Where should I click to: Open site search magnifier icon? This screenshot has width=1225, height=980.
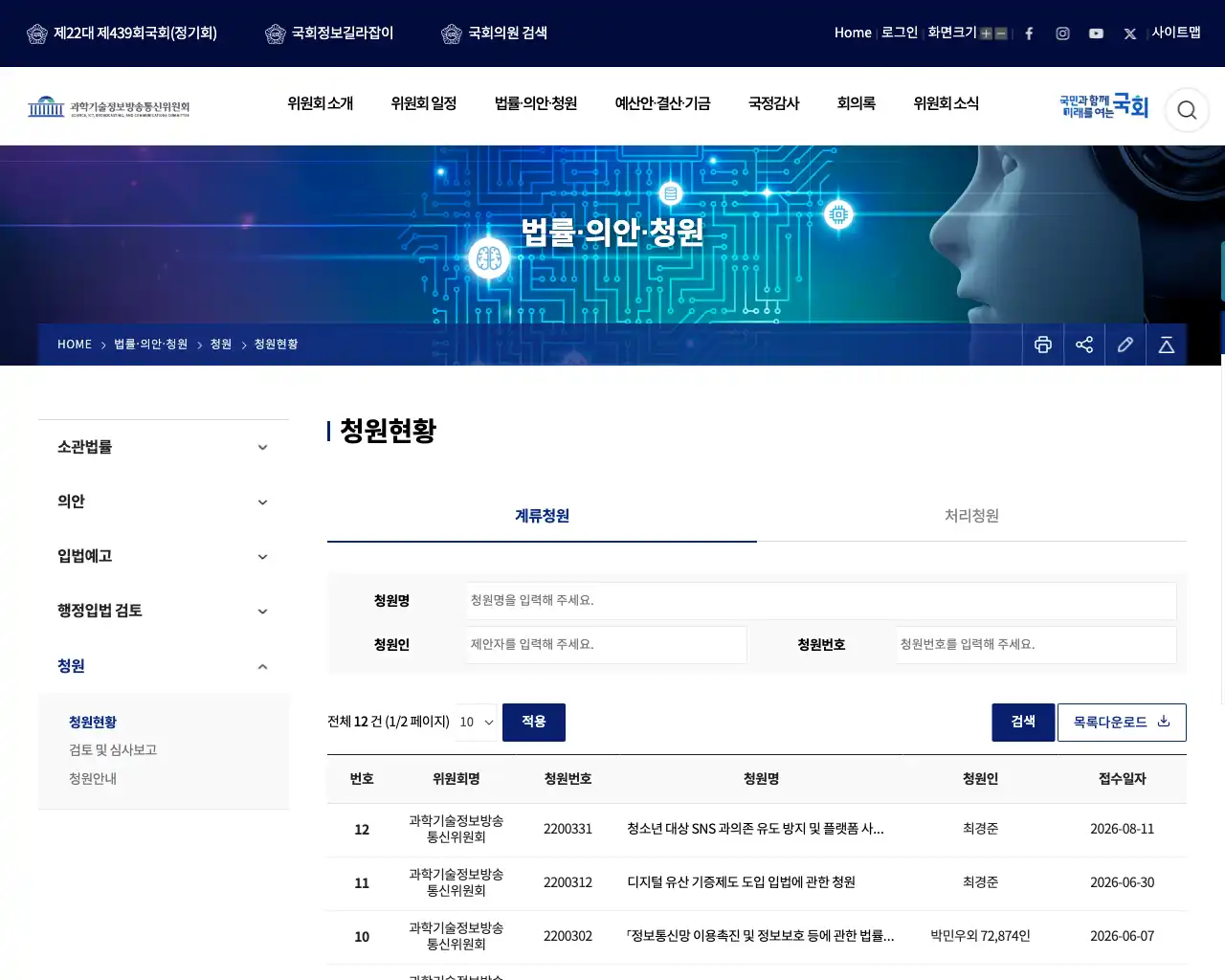point(1187,110)
